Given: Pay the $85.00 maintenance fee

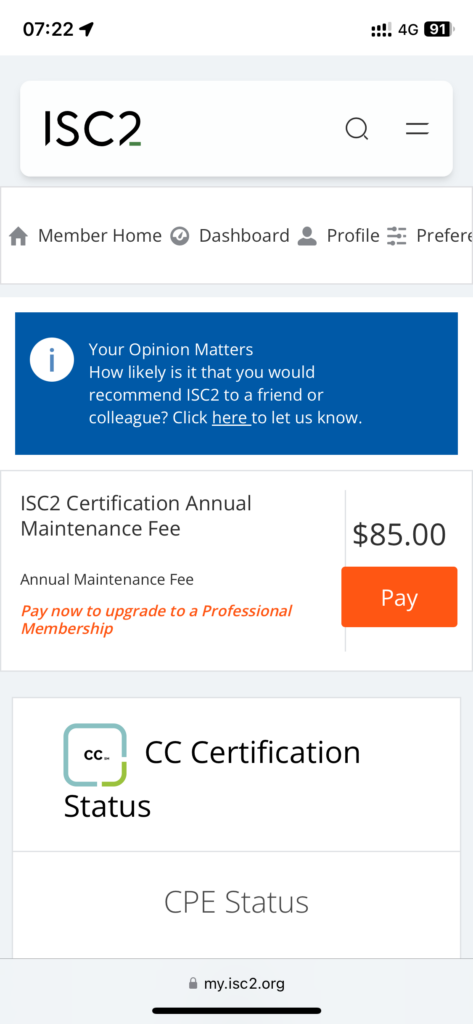Looking at the screenshot, I should click(x=399, y=597).
